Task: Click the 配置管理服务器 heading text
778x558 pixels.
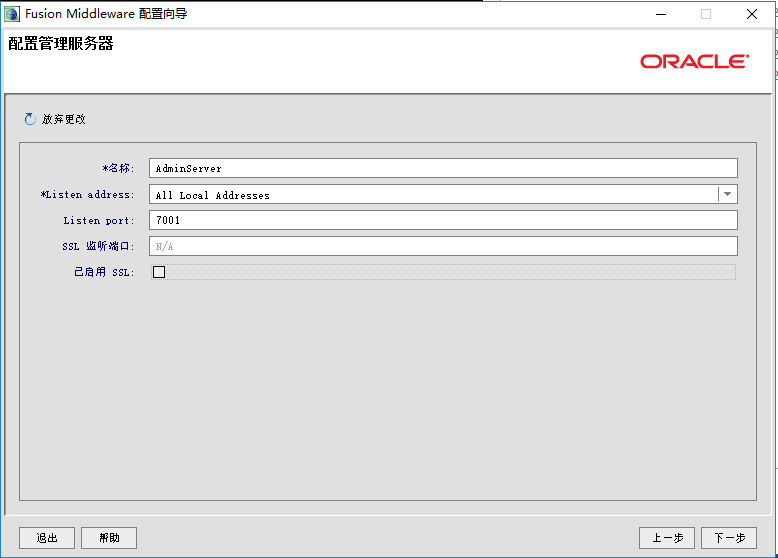Action: (61, 44)
